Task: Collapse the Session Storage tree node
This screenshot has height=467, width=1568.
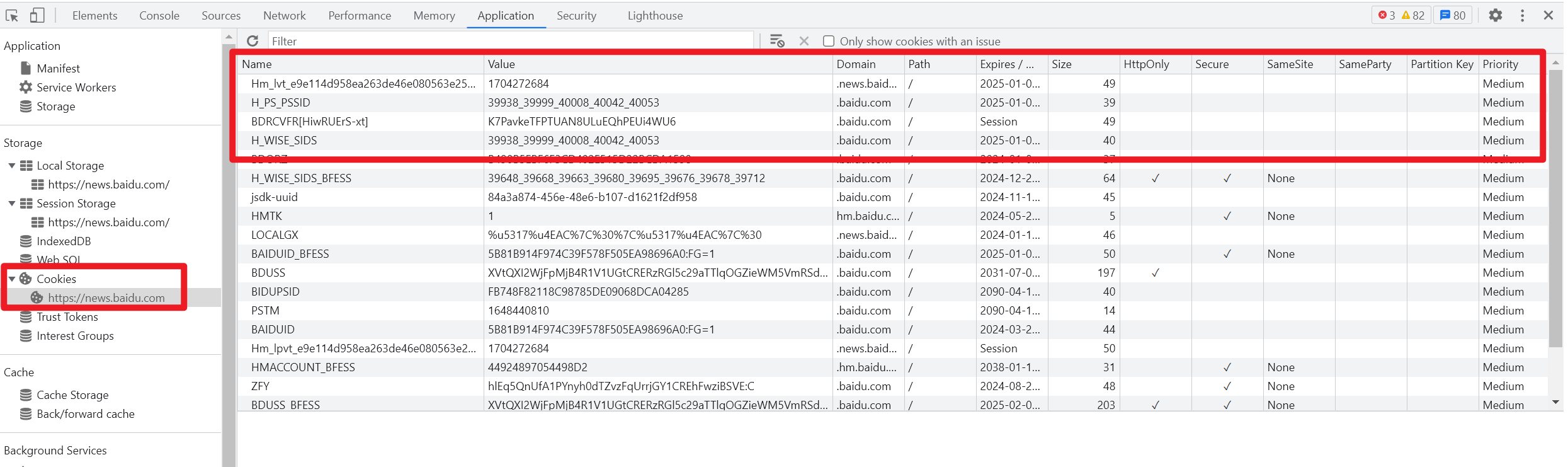Action: (12, 204)
